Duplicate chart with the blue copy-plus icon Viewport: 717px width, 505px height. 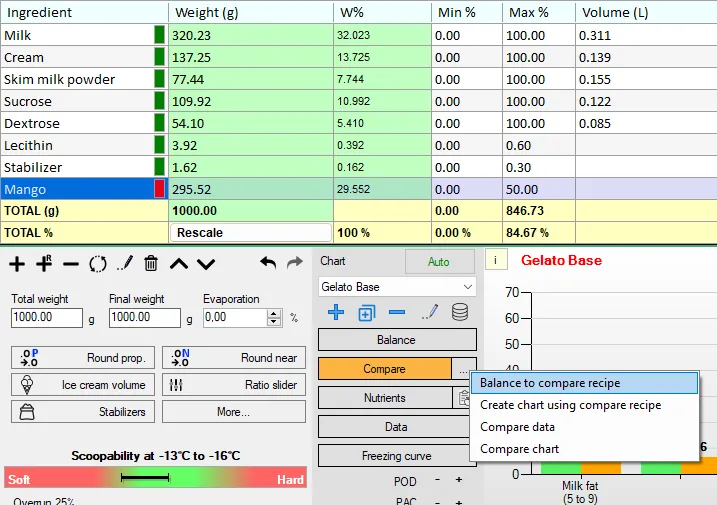pos(367,313)
